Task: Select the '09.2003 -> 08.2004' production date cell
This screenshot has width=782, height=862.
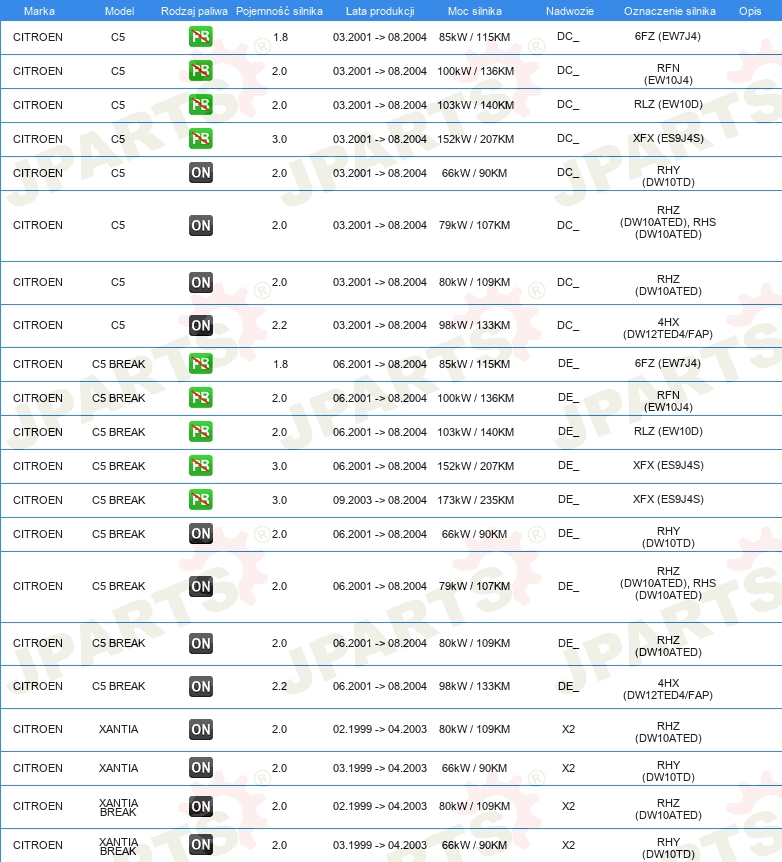Action: click(x=379, y=500)
